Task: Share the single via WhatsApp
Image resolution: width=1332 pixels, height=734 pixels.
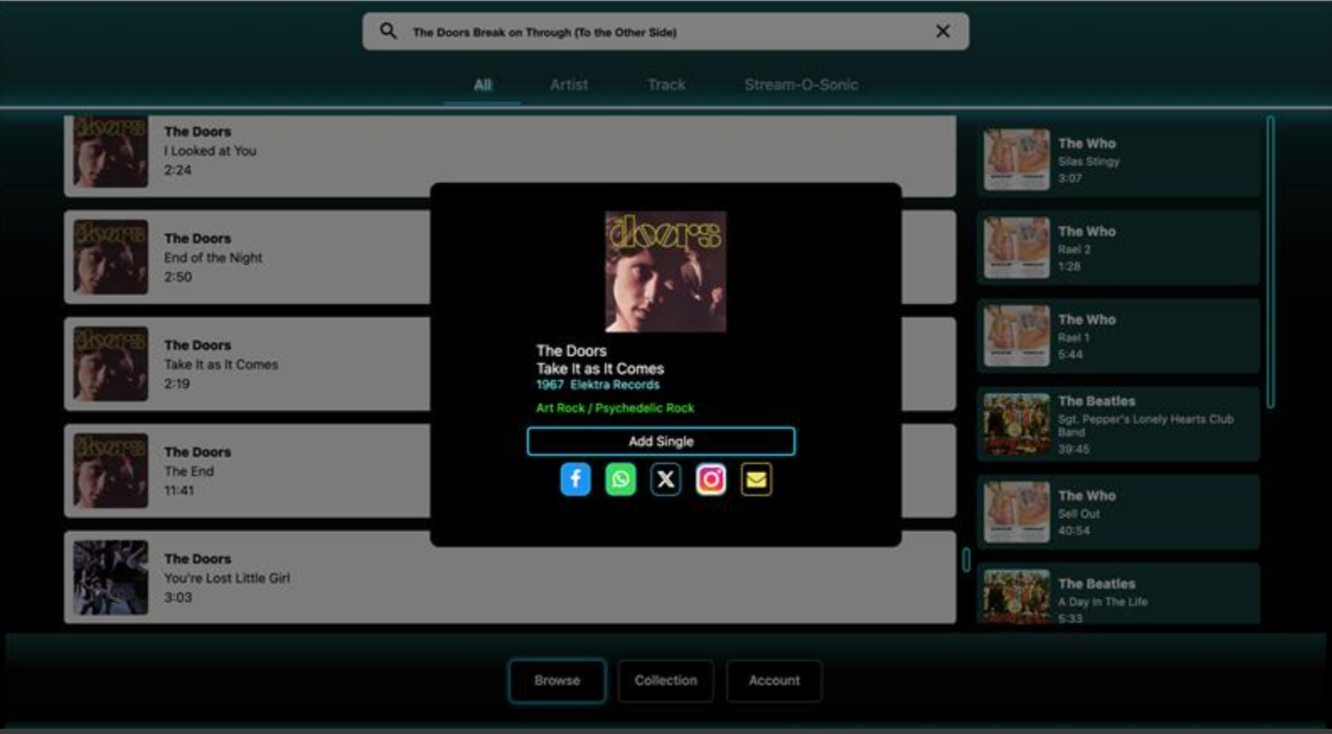Action: [620, 480]
